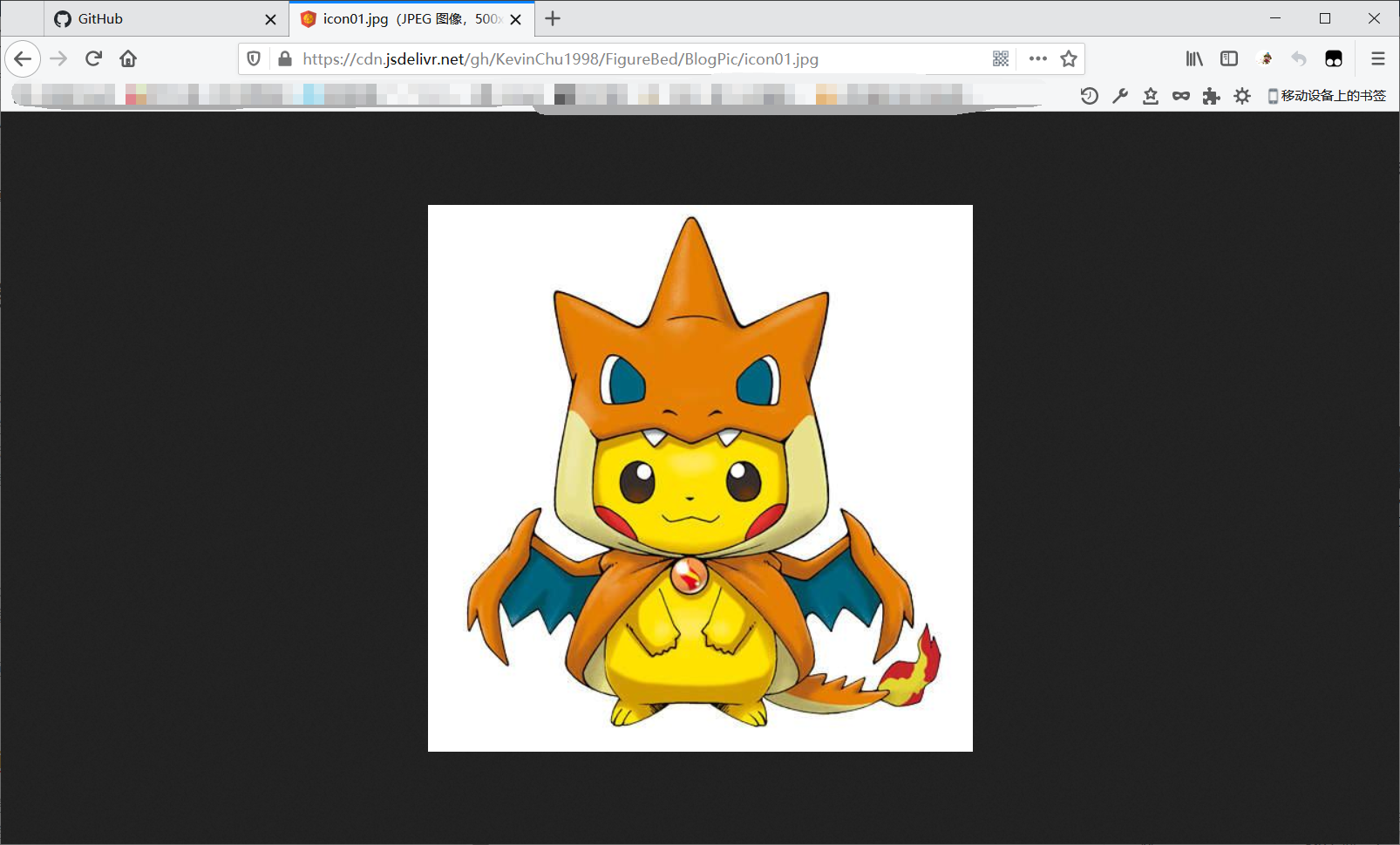The height and width of the screenshot is (845, 1400).
Task: Open mobile device bookmarks folder
Action: point(1327,96)
